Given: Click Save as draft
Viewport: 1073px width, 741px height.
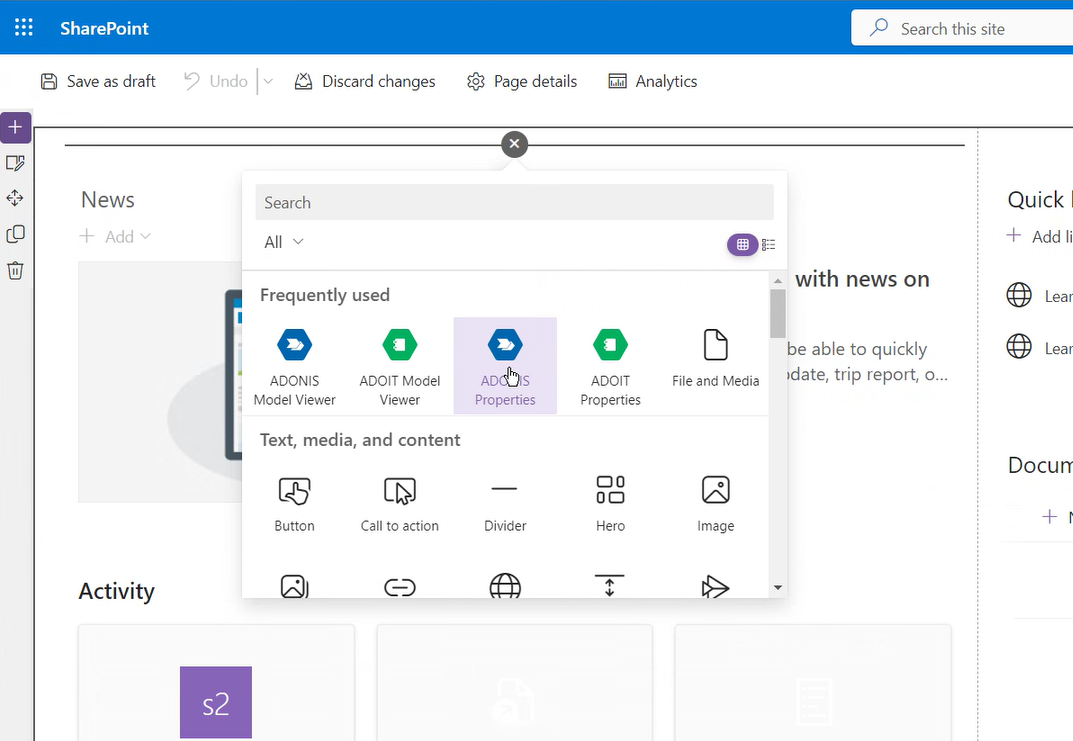Looking at the screenshot, I should pos(98,82).
